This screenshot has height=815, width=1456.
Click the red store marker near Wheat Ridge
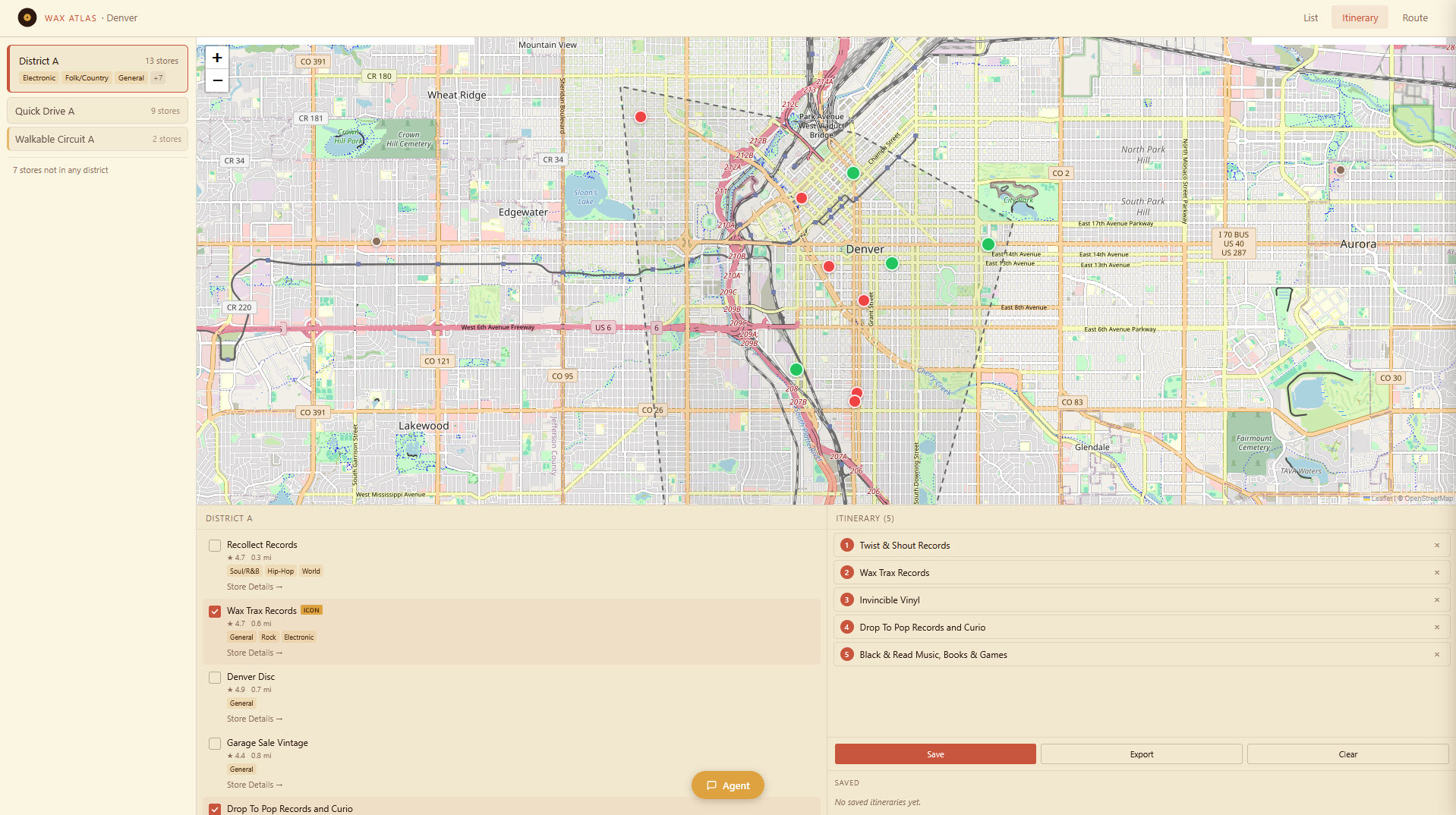tap(641, 117)
